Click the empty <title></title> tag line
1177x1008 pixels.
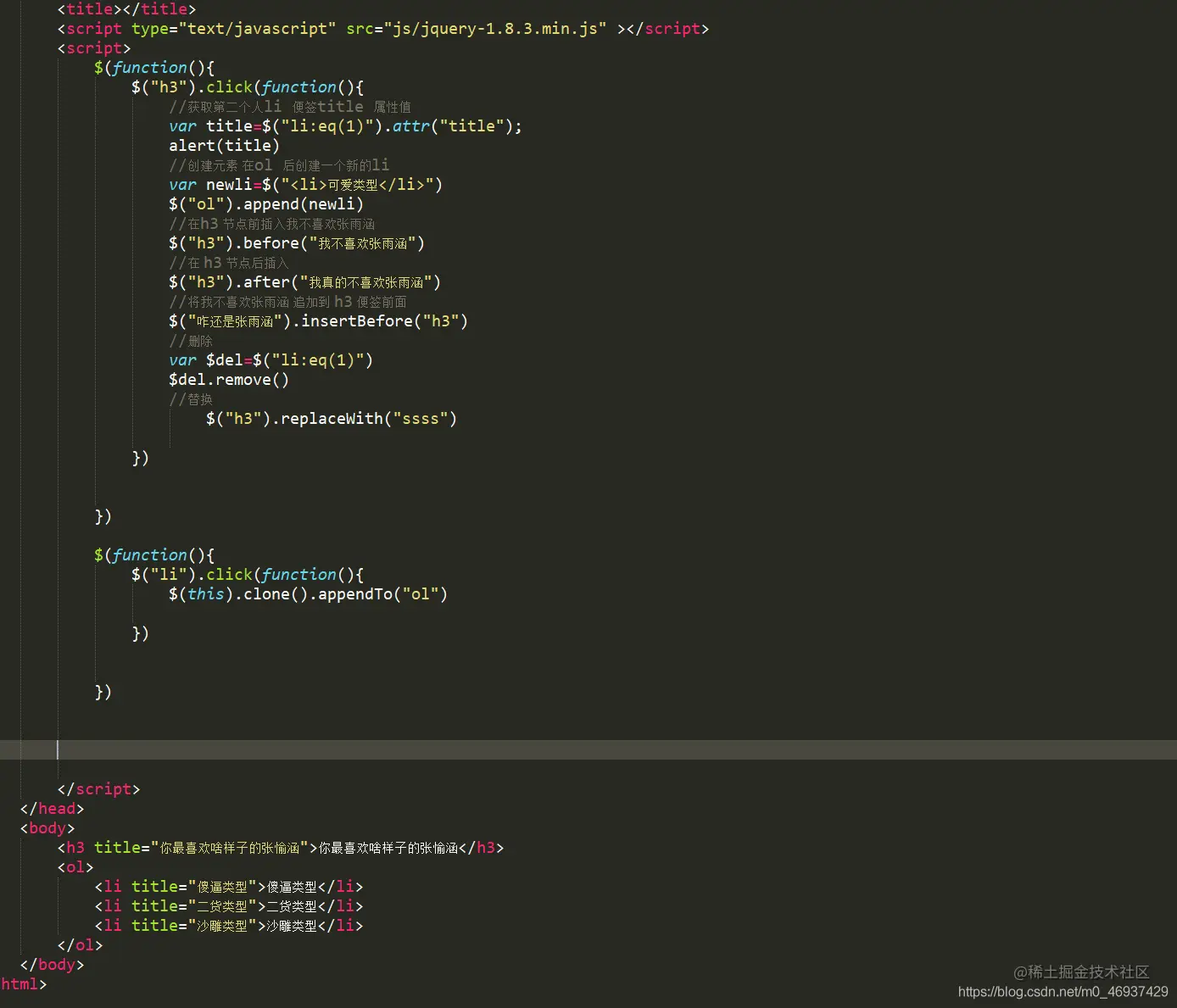click(x=126, y=9)
